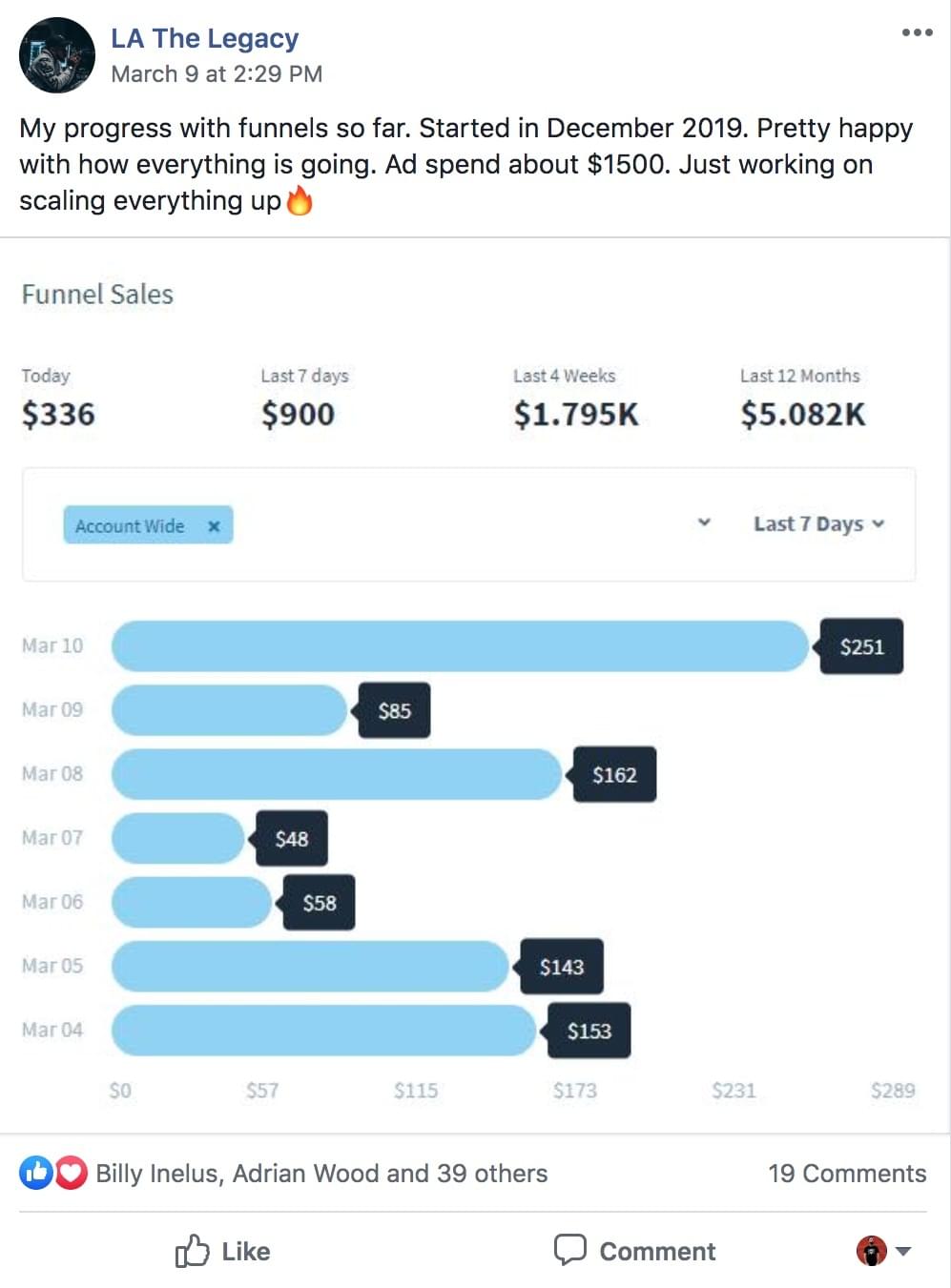Click the thumbs-up Like button
This screenshot has height=1288, width=951.
click(x=222, y=1251)
